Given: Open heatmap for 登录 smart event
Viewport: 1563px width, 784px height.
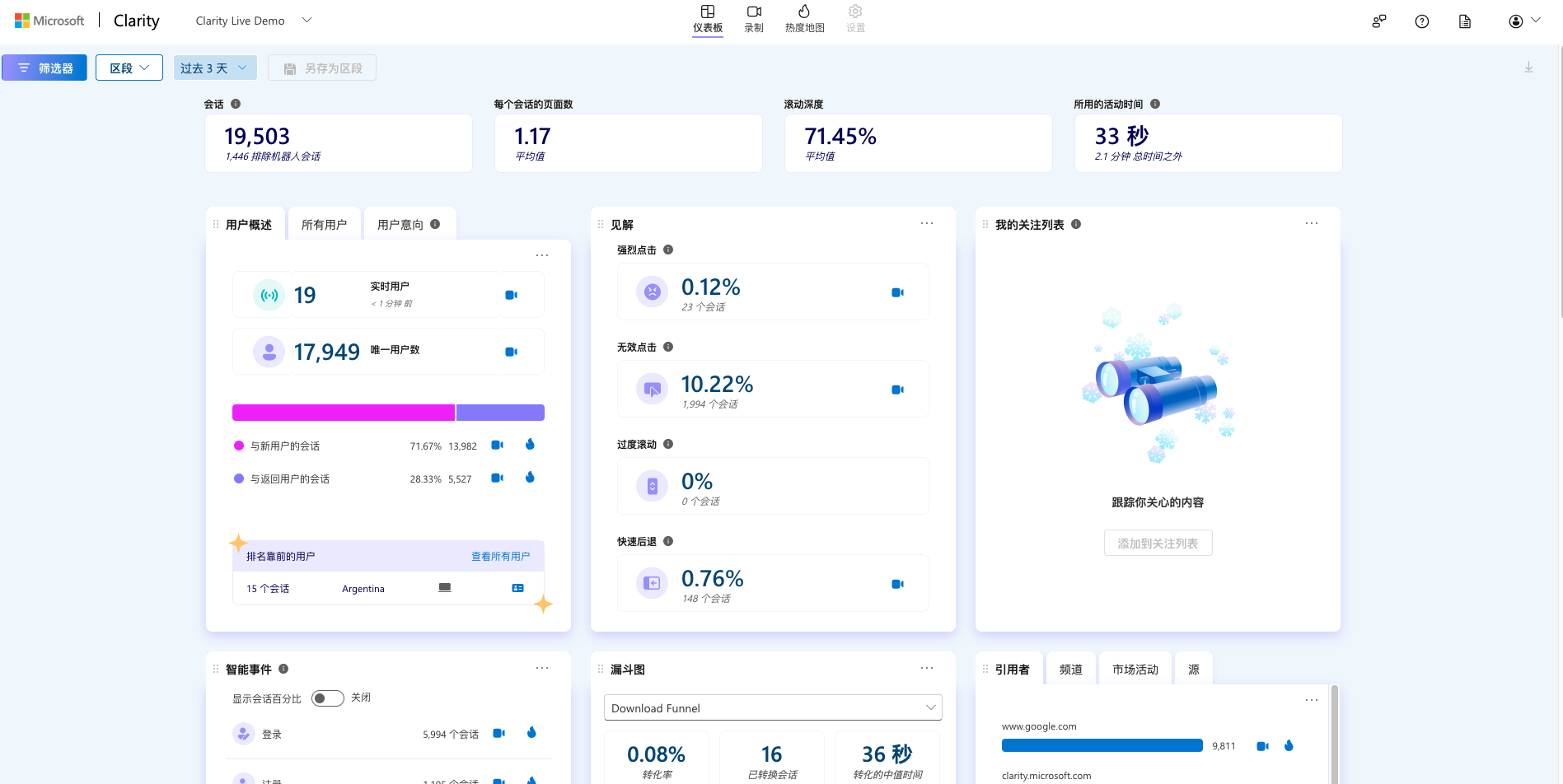Looking at the screenshot, I should [531, 733].
